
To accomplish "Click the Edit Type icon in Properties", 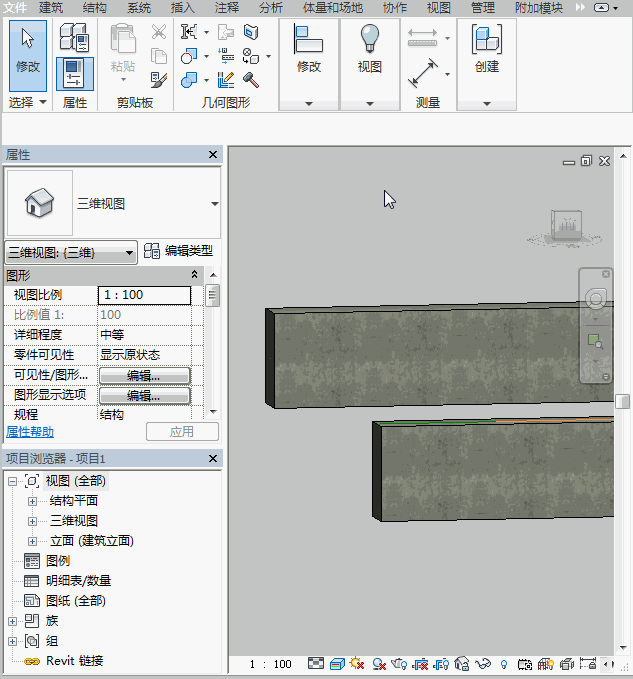I will point(152,251).
